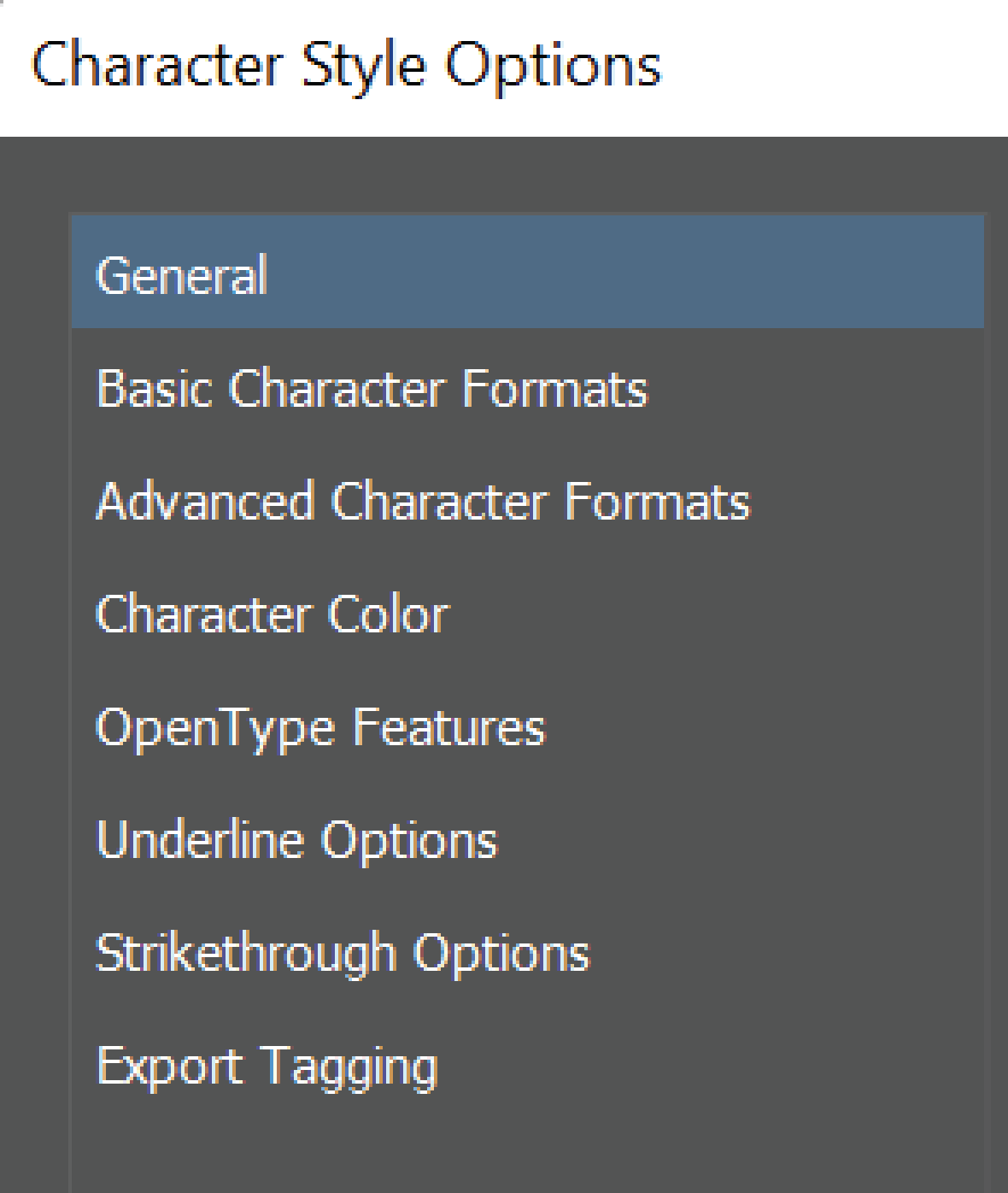
Task: Show Underline Options settings
Action: [296, 839]
